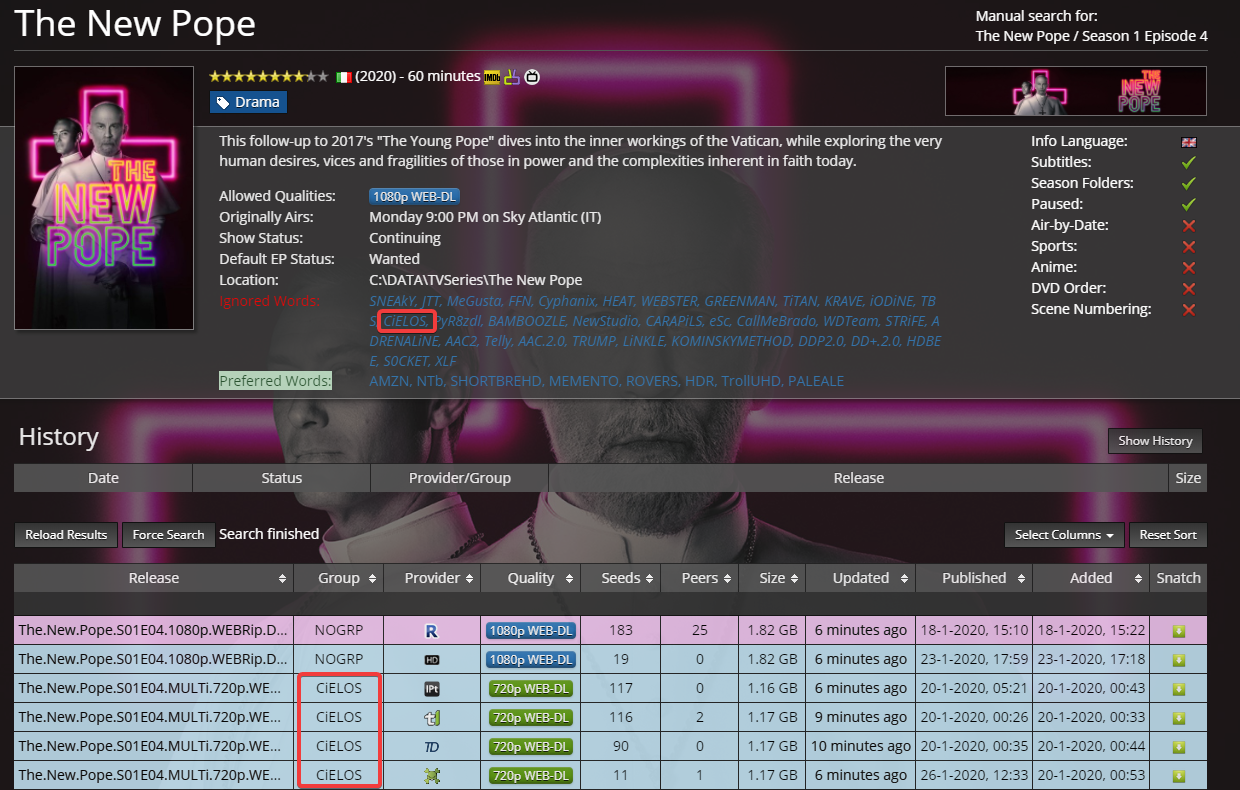The image size is (1240, 790).
Task: Click the Drama genre tag
Action: coord(248,102)
